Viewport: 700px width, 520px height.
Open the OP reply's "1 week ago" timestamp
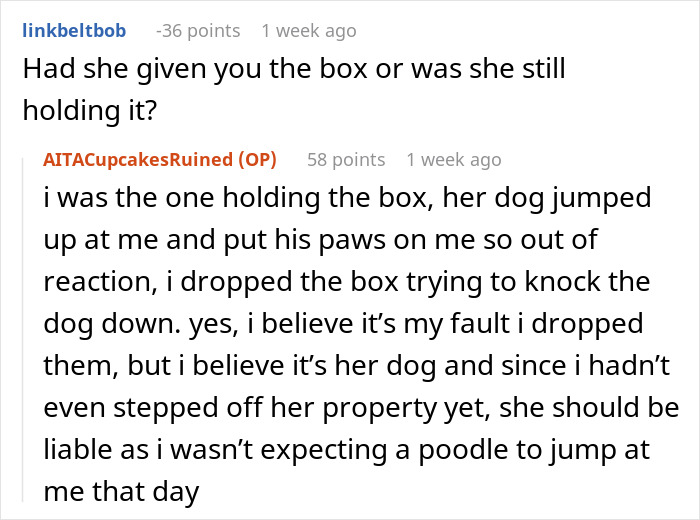click(x=453, y=159)
